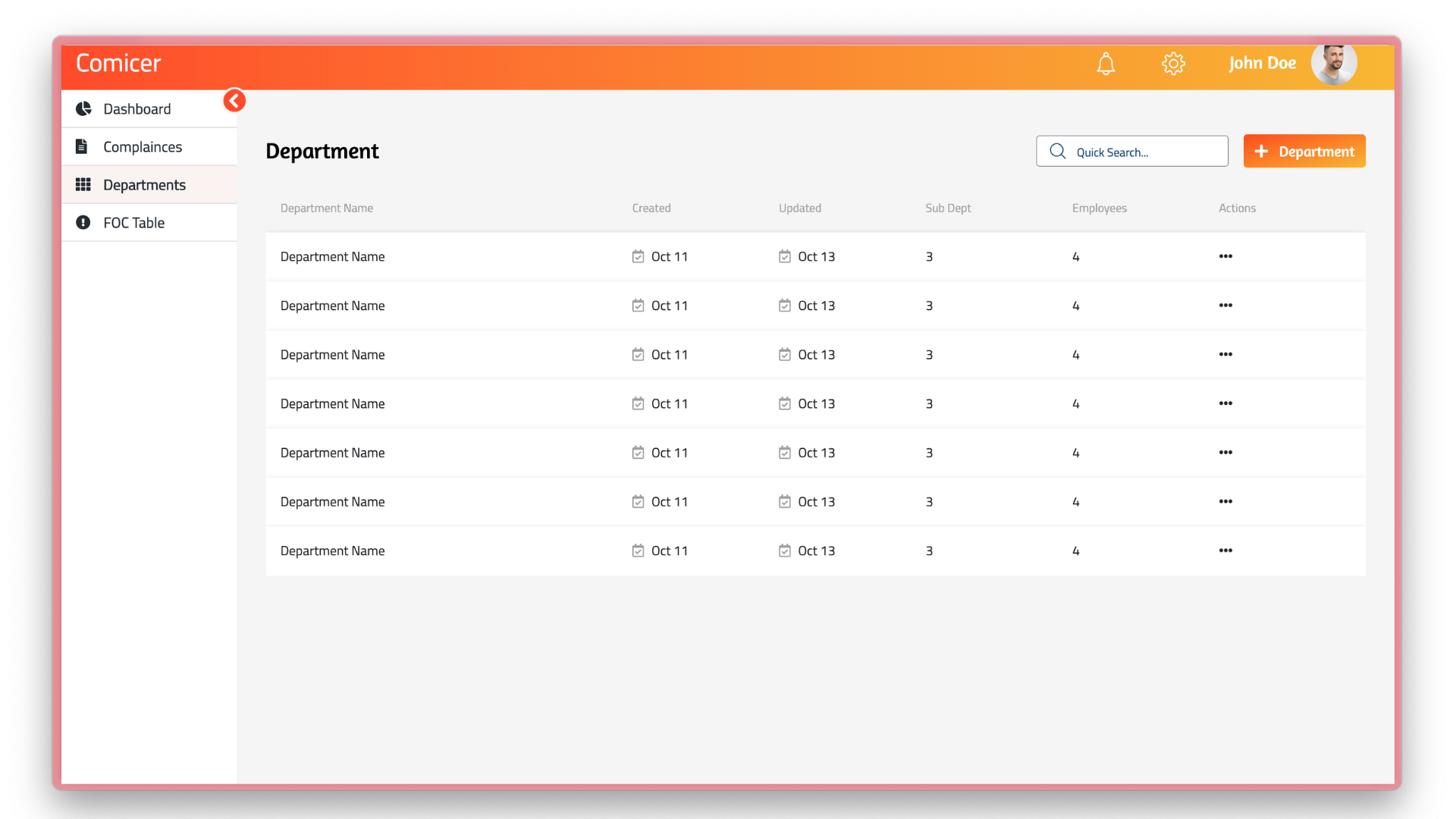This screenshot has height=819, width=1456.
Task: Click Created calendar icon in fifth row
Action: pyautogui.click(x=638, y=453)
